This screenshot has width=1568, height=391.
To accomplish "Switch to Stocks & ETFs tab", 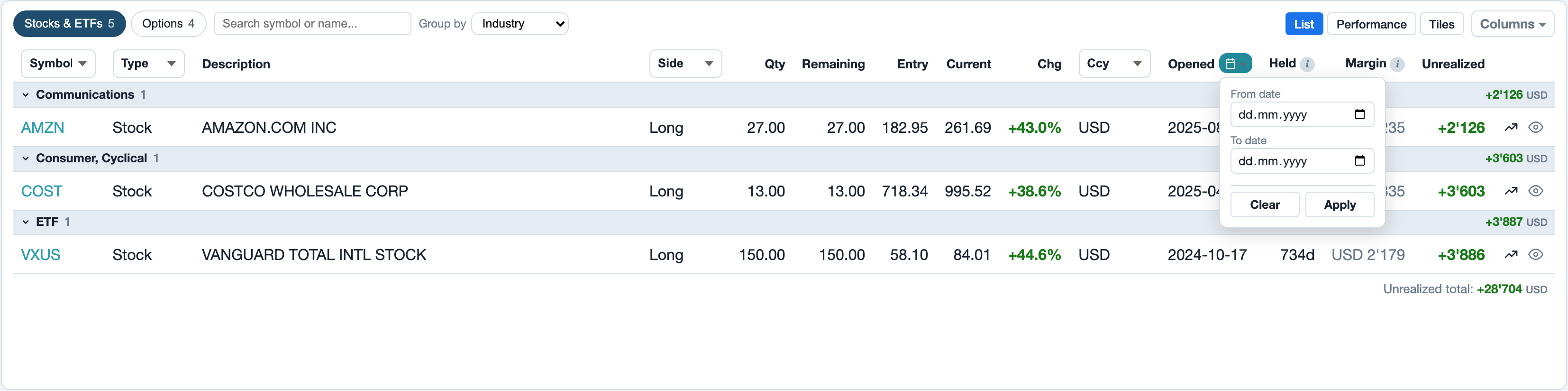I will click(x=69, y=24).
